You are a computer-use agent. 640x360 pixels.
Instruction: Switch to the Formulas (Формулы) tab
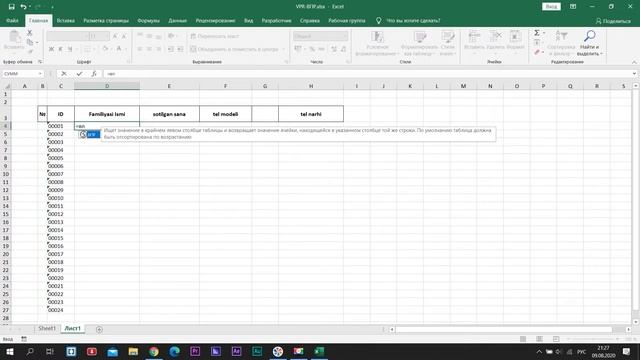coord(149,20)
